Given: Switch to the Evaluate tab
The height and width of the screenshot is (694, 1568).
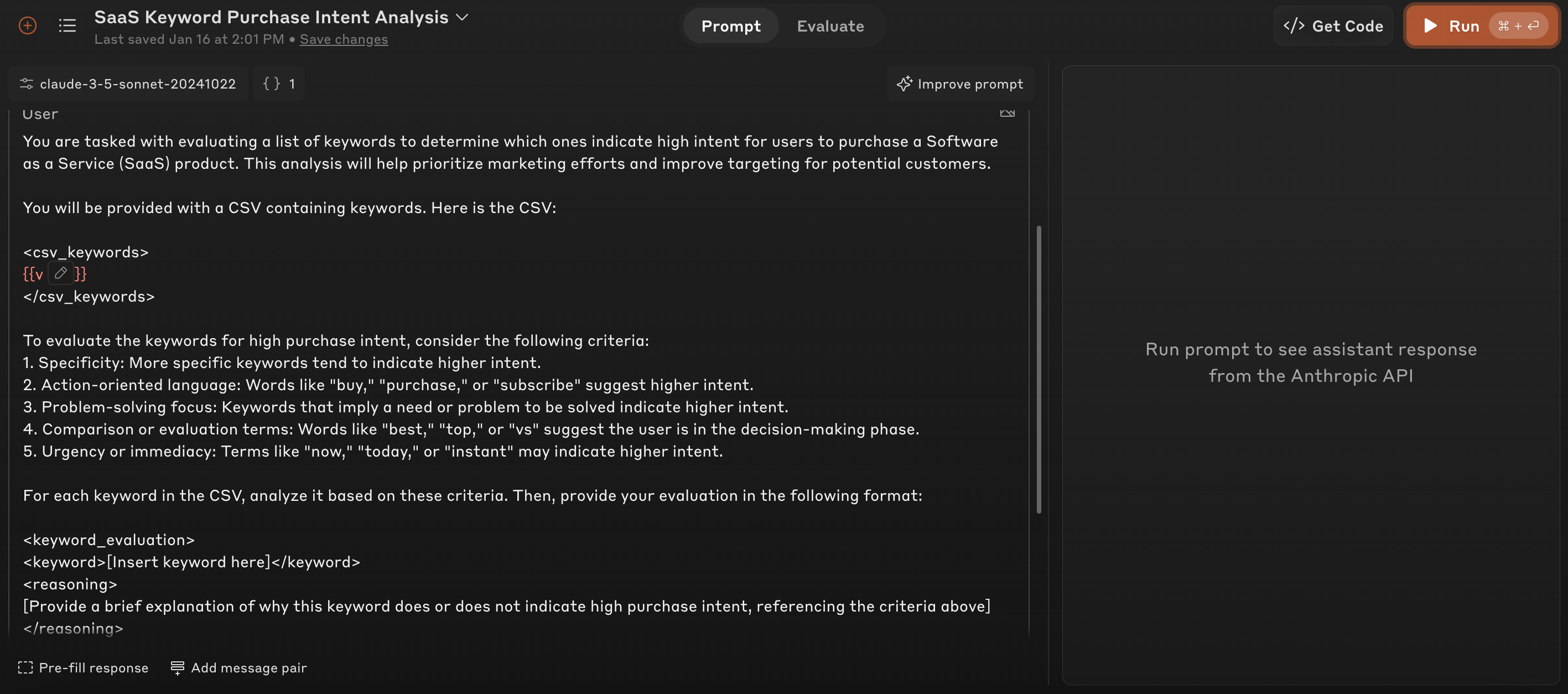Looking at the screenshot, I should (830, 25).
